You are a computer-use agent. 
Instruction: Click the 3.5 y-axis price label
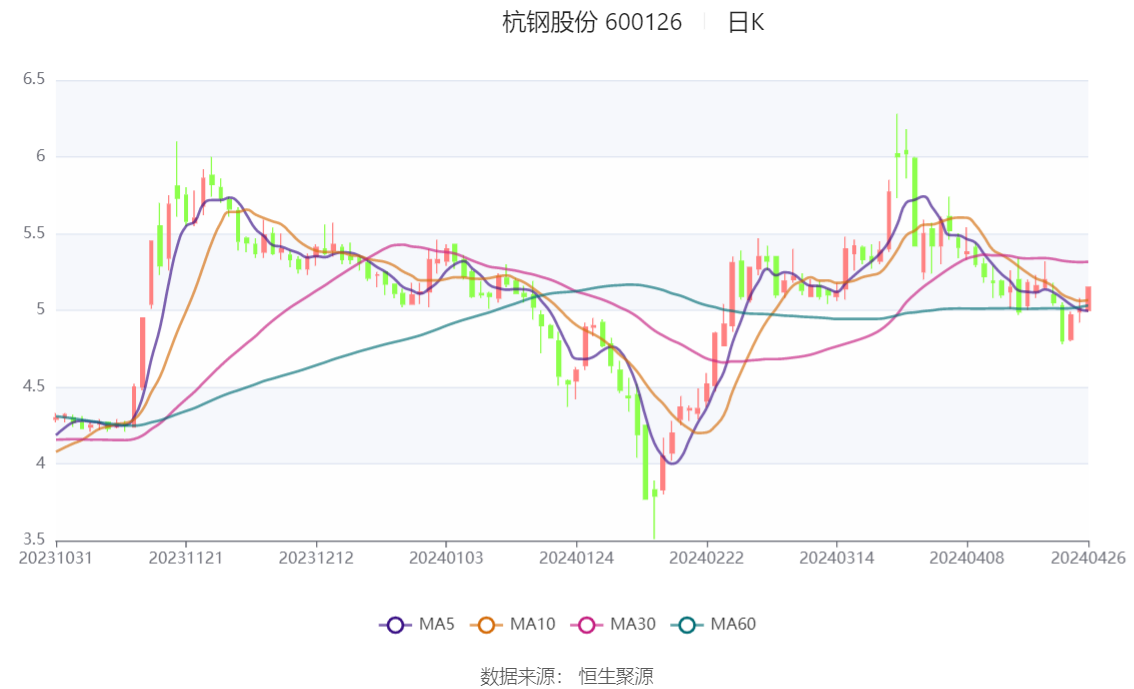click(34, 539)
